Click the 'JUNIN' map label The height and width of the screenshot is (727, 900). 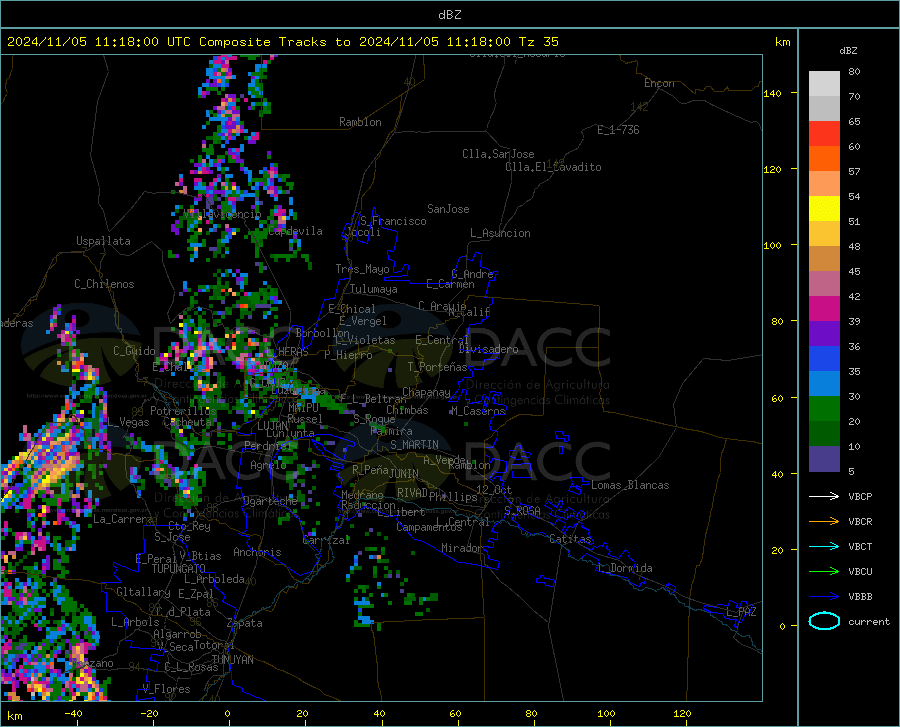click(404, 474)
